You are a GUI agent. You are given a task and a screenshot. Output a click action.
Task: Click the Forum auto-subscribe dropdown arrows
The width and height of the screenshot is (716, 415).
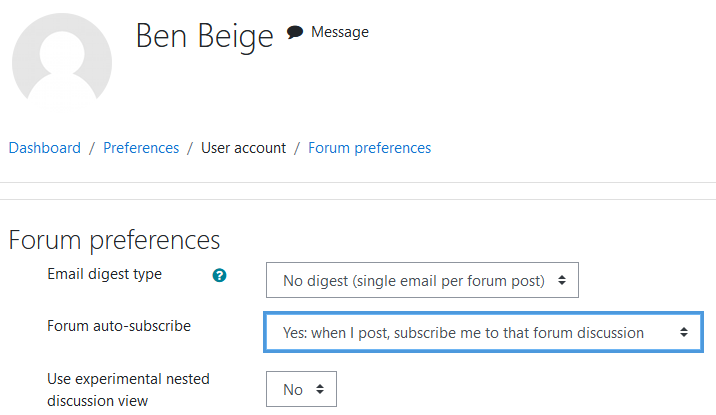click(684, 332)
